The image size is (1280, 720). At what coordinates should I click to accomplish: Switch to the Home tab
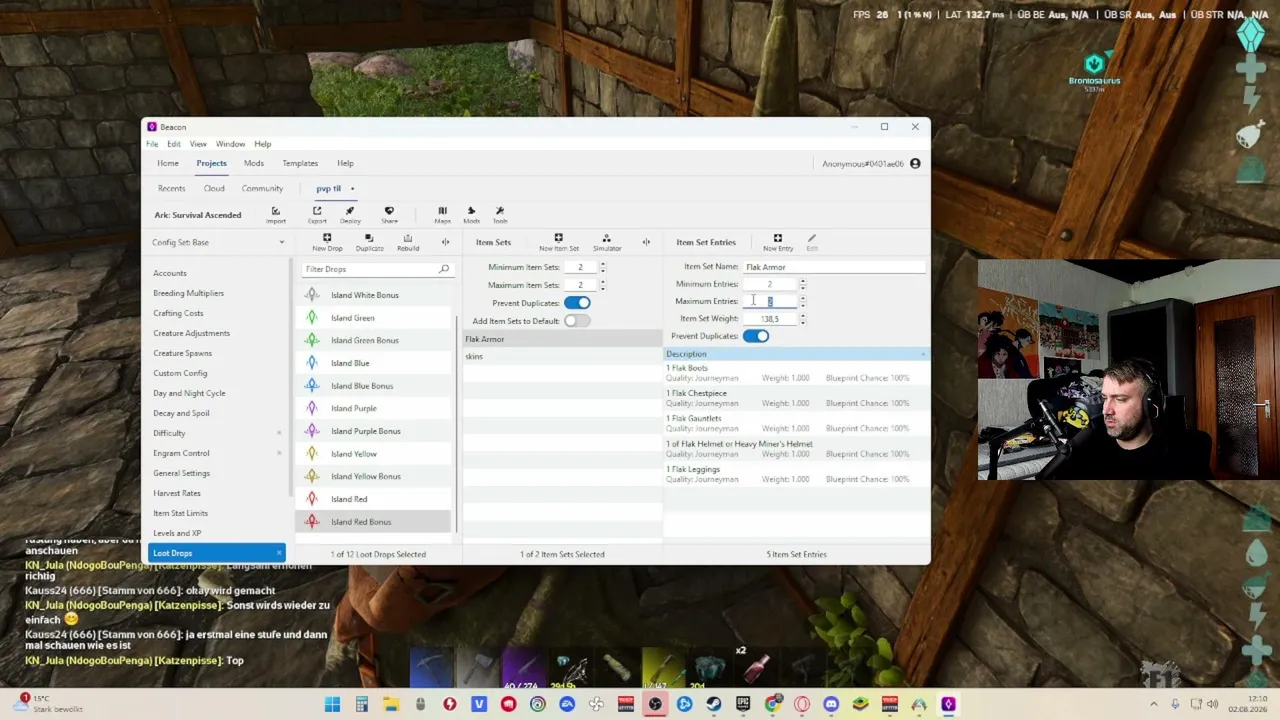point(168,163)
